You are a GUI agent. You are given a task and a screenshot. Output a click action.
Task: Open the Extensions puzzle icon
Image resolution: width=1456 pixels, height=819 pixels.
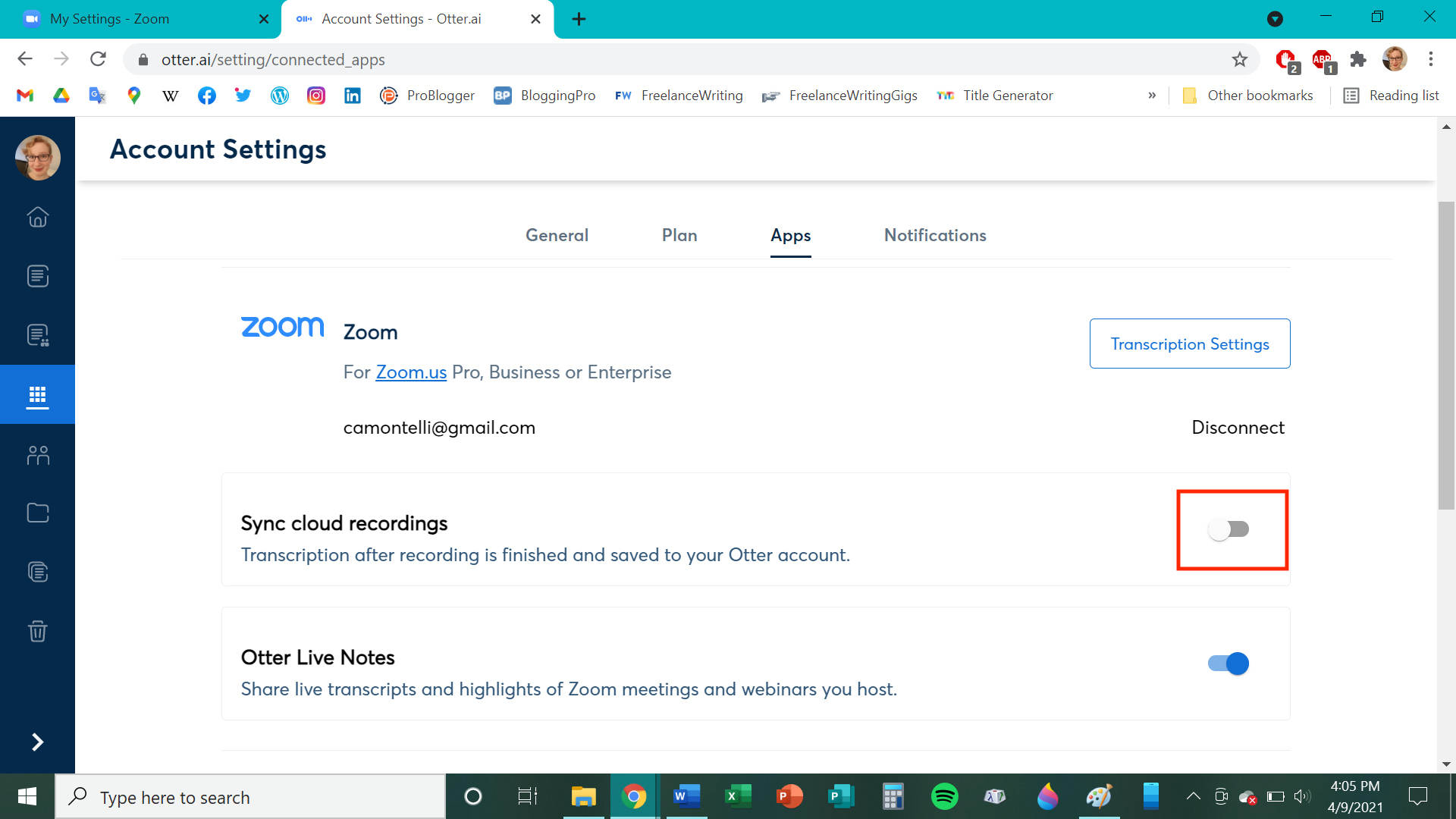pyautogui.click(x=1358, y=59)
